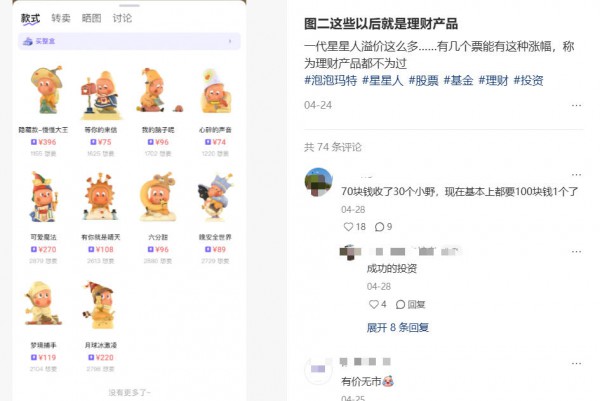Screen dimensions: 600x401
Task: Open the 9 replies bubble icon
Action: pos(379,227)
